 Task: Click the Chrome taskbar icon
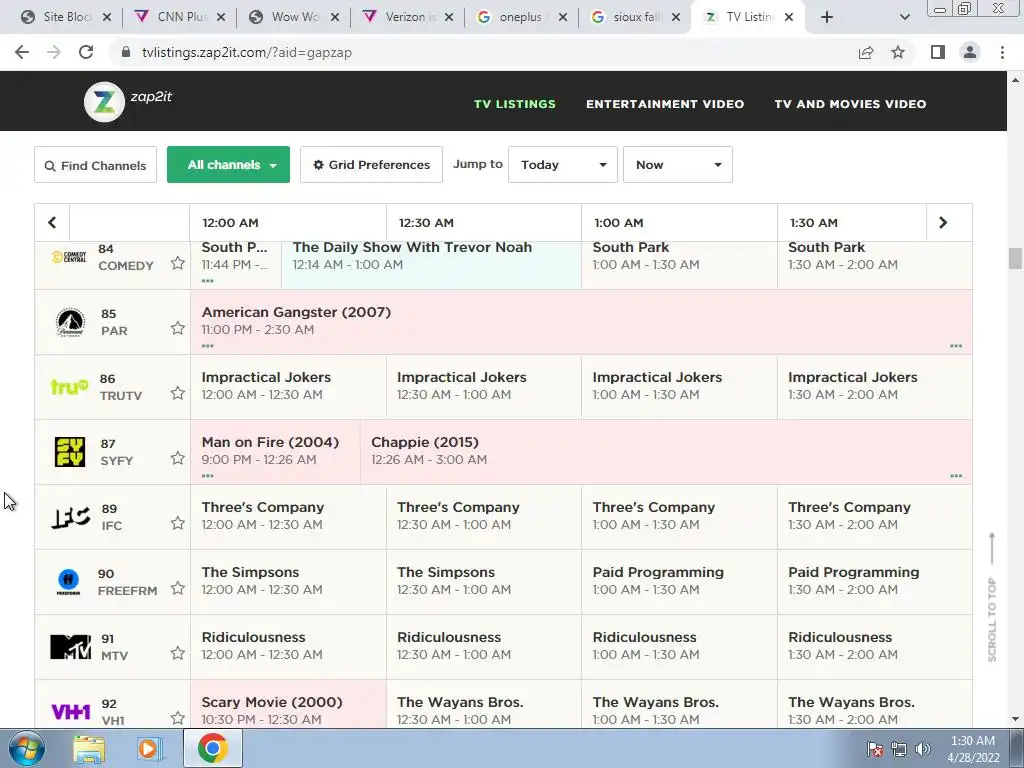[212, 748]
